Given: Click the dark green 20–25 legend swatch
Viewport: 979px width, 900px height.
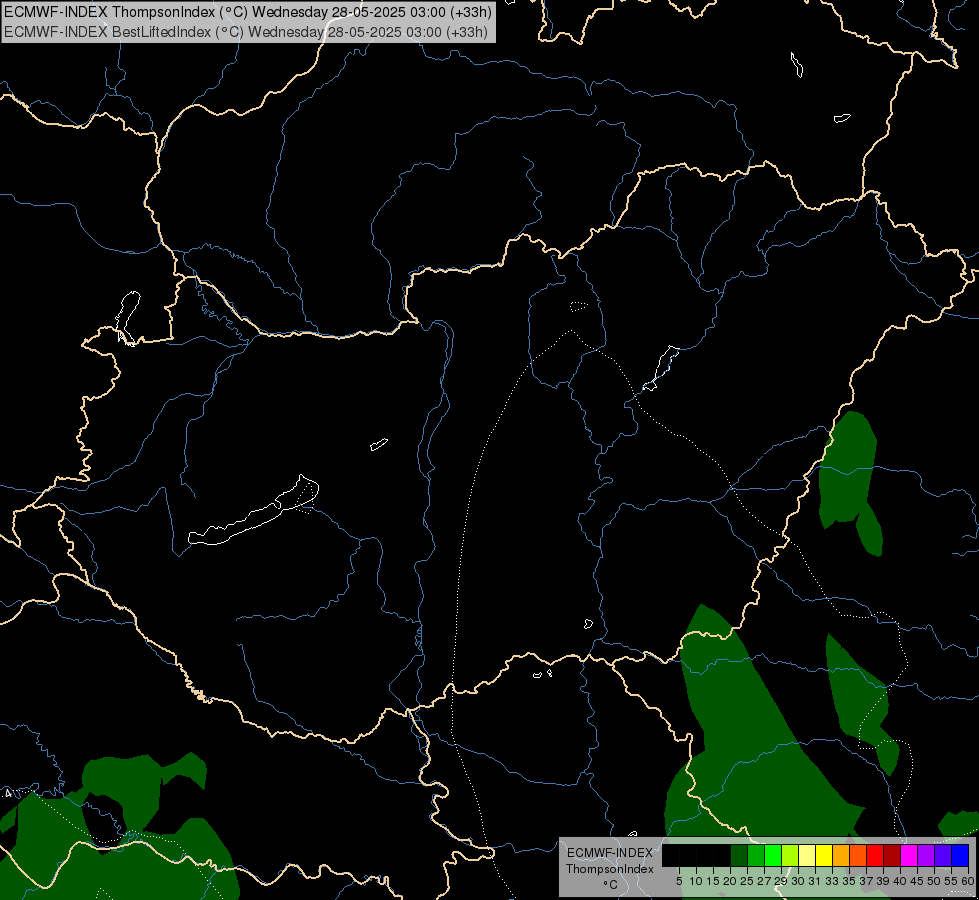Looking at the screenshot, I should [x=739, y=855].
